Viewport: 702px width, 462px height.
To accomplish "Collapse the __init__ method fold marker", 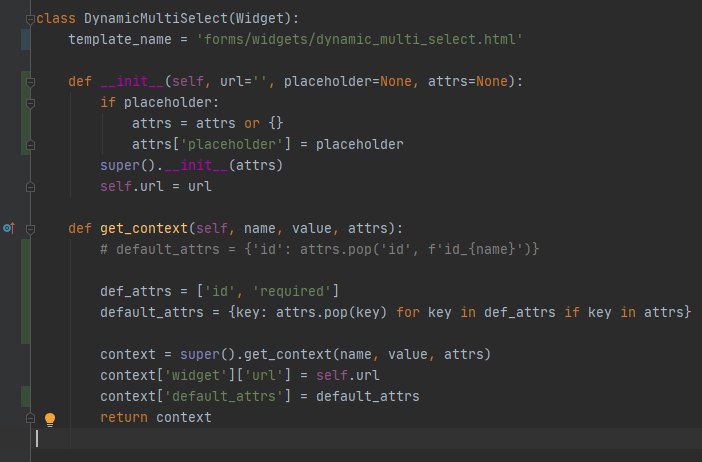I will 30,82.
